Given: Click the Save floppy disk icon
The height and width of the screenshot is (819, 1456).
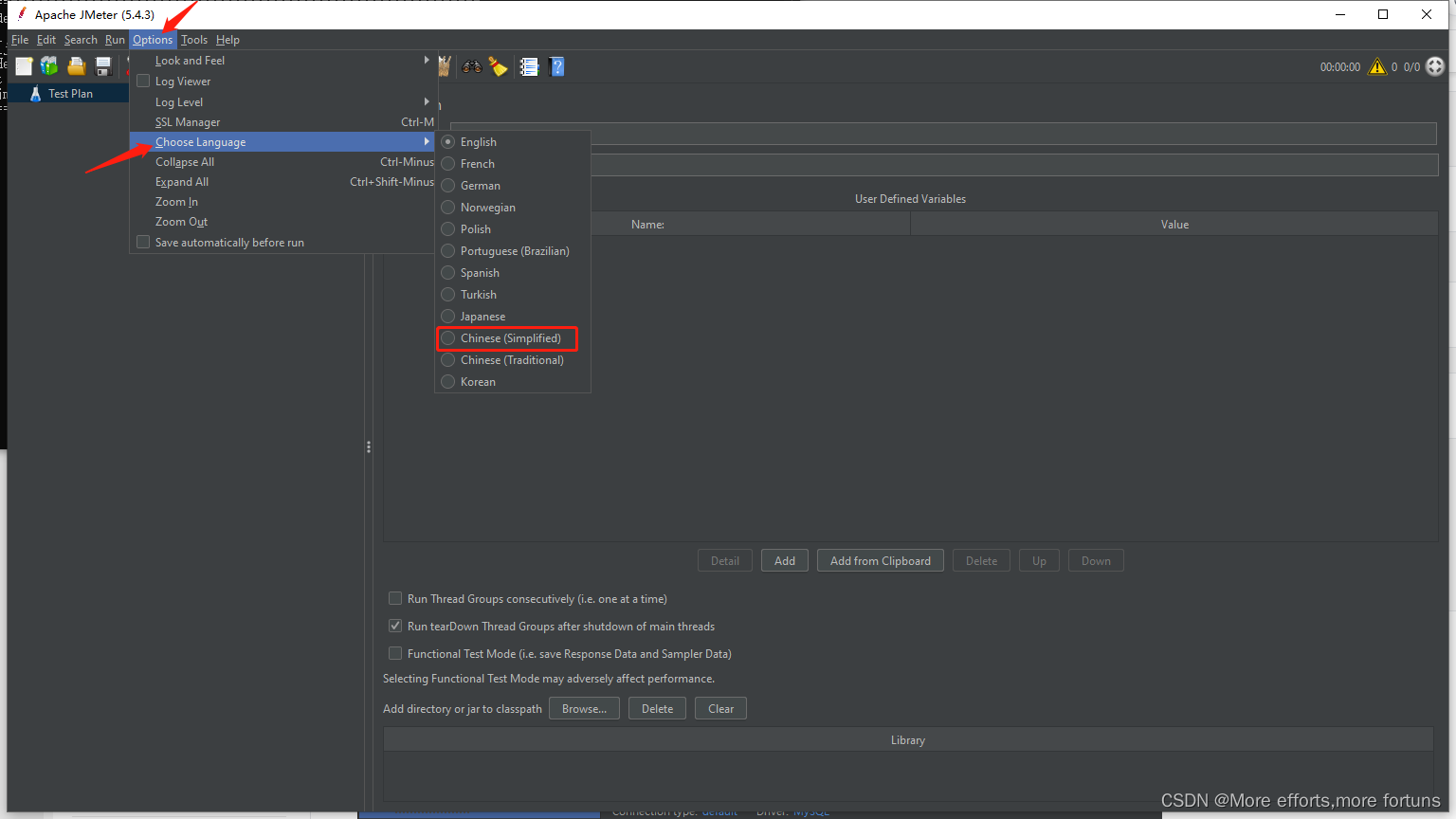Looking at the screenshot, I should pos(103,65).
